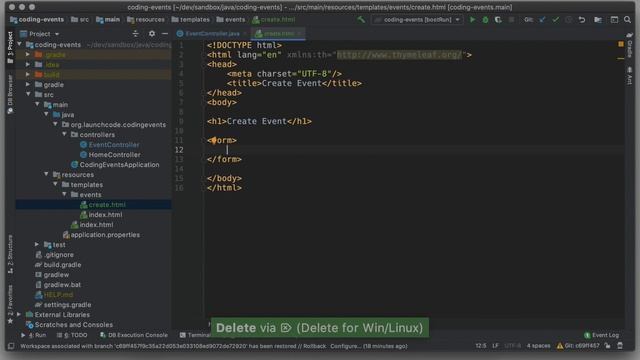Click the collapse all icon in Project panel
Image resolution: width=640 pixels, height=360 pixels.
click(x=136, y=34)
